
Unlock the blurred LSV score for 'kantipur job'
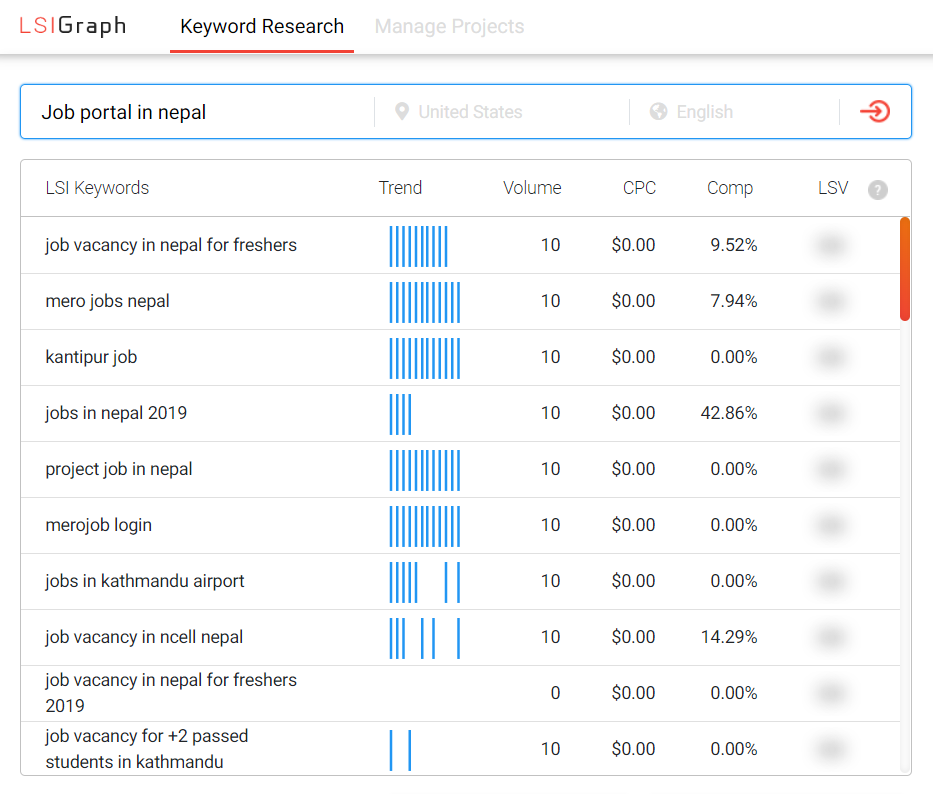pyautogui.click(x=831, y=357)
